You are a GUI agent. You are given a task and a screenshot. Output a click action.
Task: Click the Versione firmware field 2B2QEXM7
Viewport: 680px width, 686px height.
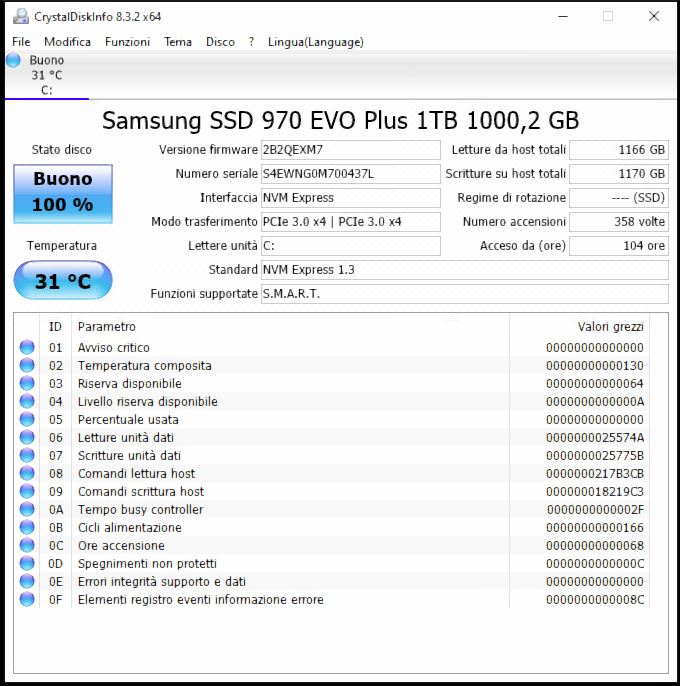[x=351, y=150]
